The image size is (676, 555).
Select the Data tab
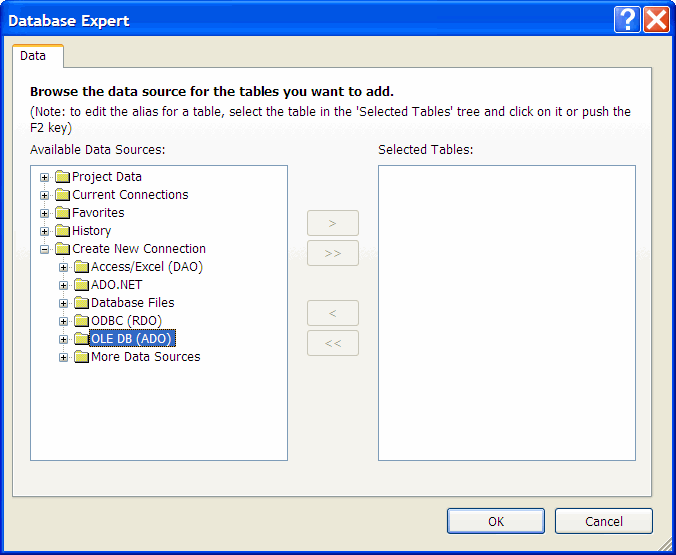pos(33,56)
